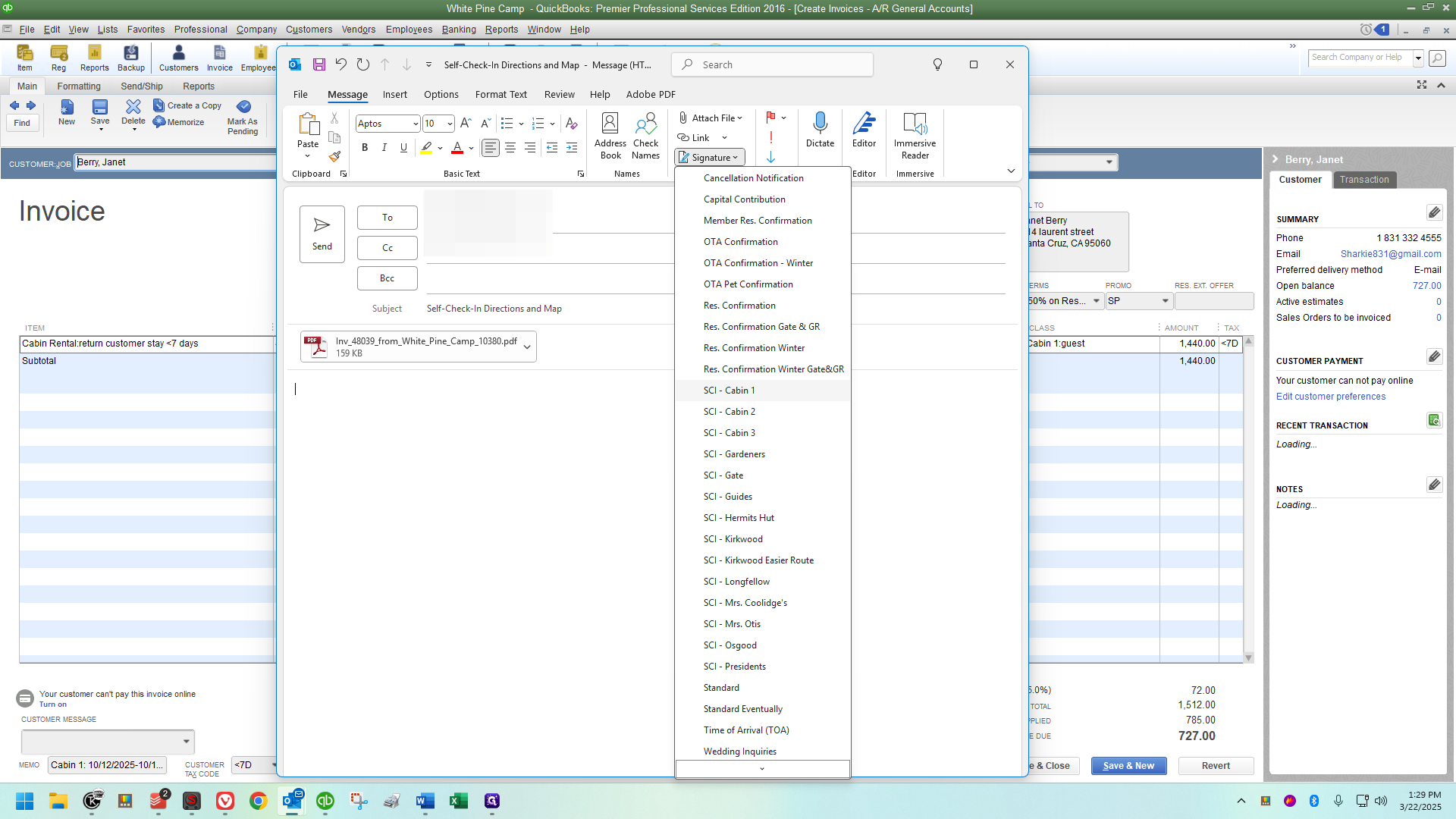Toggle Underline formatting

pyautogui.click(x=403, y=148)
